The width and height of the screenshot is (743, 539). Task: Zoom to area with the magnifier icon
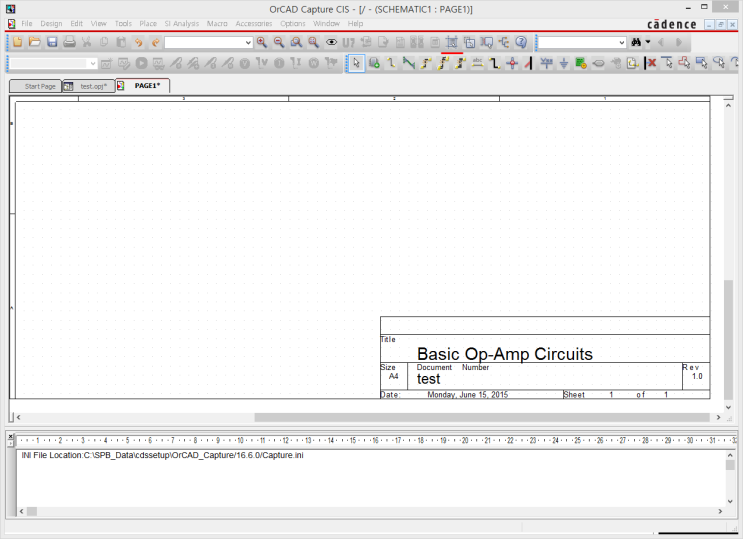click(x=296, y=42)
